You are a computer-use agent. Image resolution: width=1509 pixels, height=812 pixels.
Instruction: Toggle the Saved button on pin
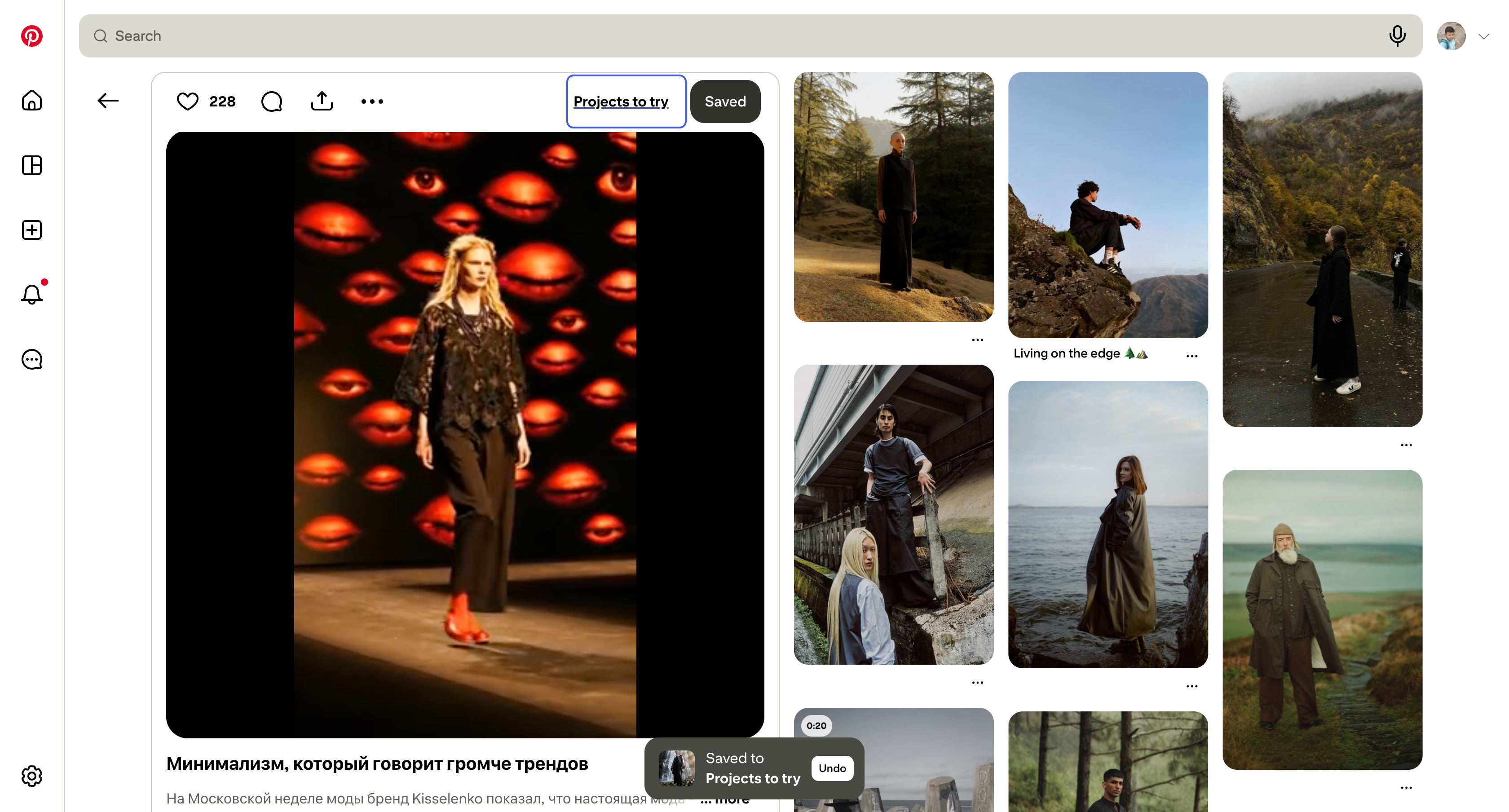click(x=724, y=101)
